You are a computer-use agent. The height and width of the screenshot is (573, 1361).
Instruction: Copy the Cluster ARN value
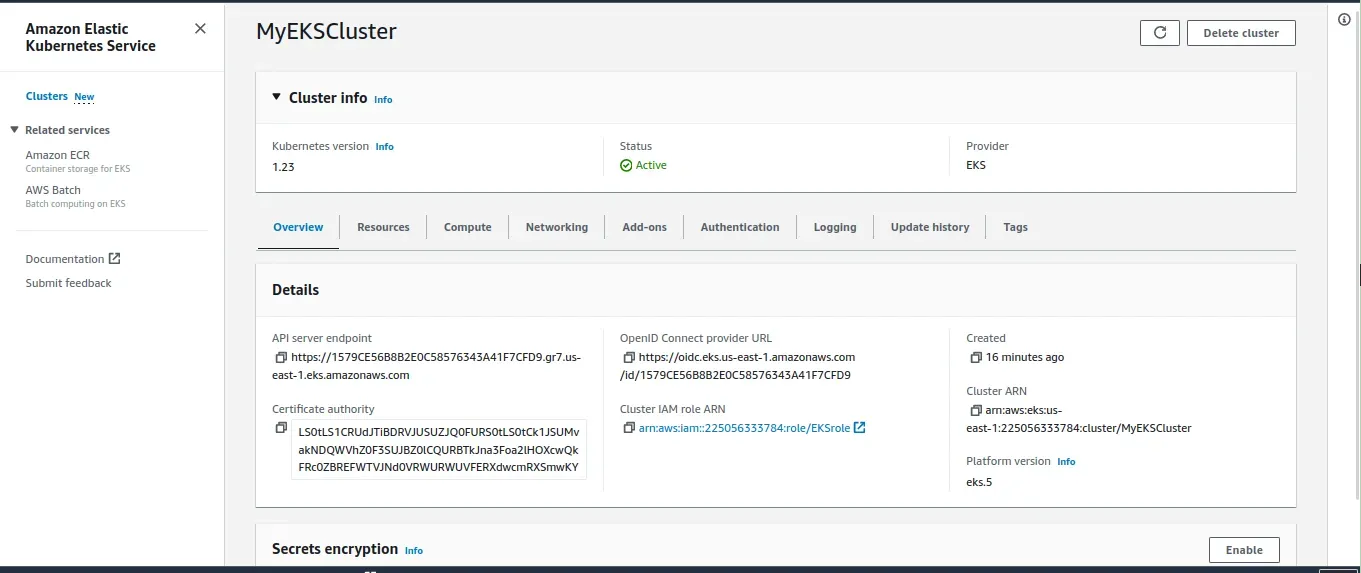coord(976,411)
